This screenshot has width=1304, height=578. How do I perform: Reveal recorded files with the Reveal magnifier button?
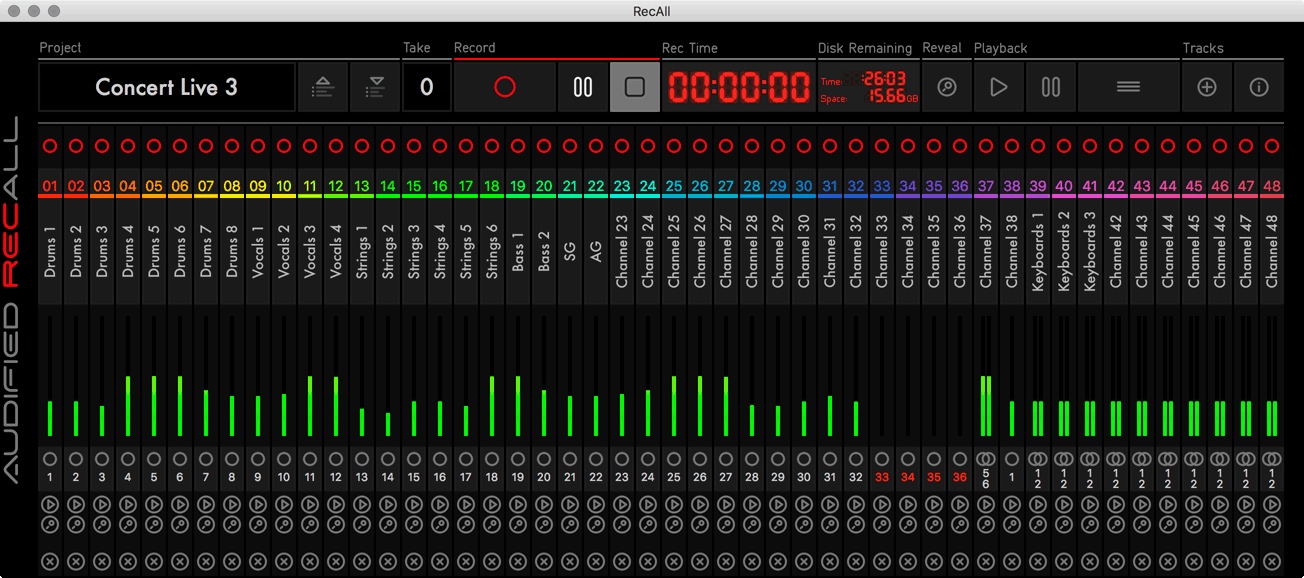tap(946, 87)
